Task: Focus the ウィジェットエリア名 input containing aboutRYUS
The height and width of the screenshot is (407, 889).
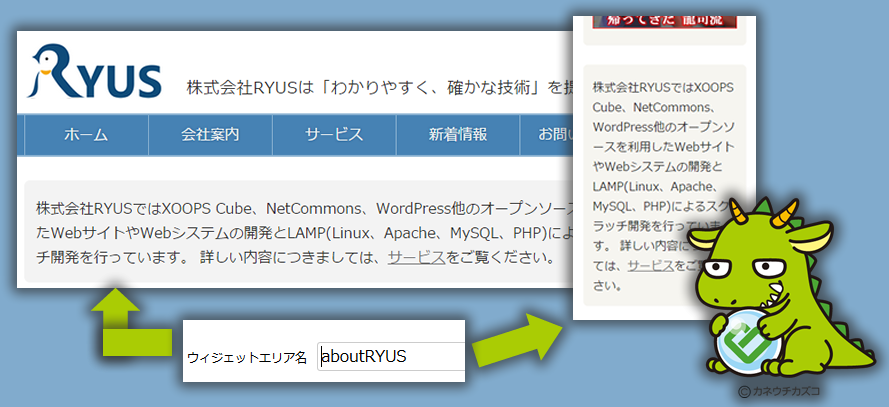Action: (391, 357)
